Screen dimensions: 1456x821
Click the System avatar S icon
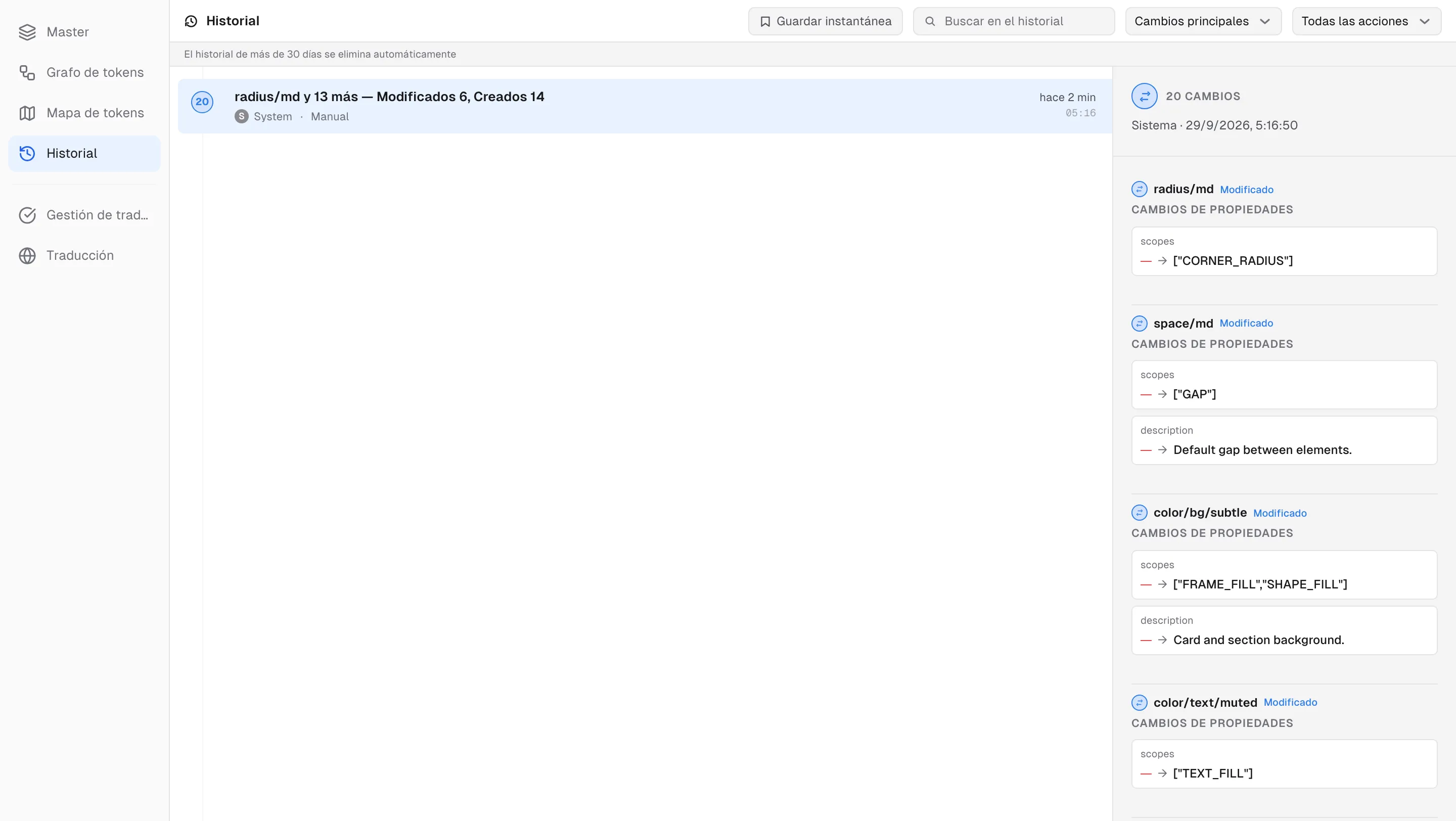(x=241, y=116)
